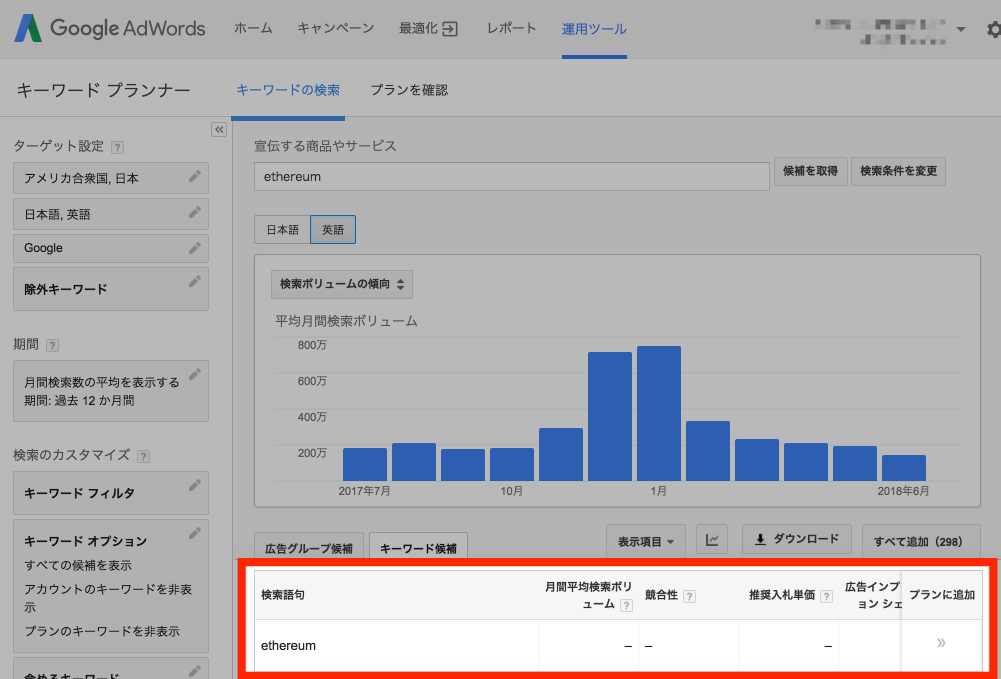Open the settings gear icon
The image size is (1001, 679).
pos(993,29)
